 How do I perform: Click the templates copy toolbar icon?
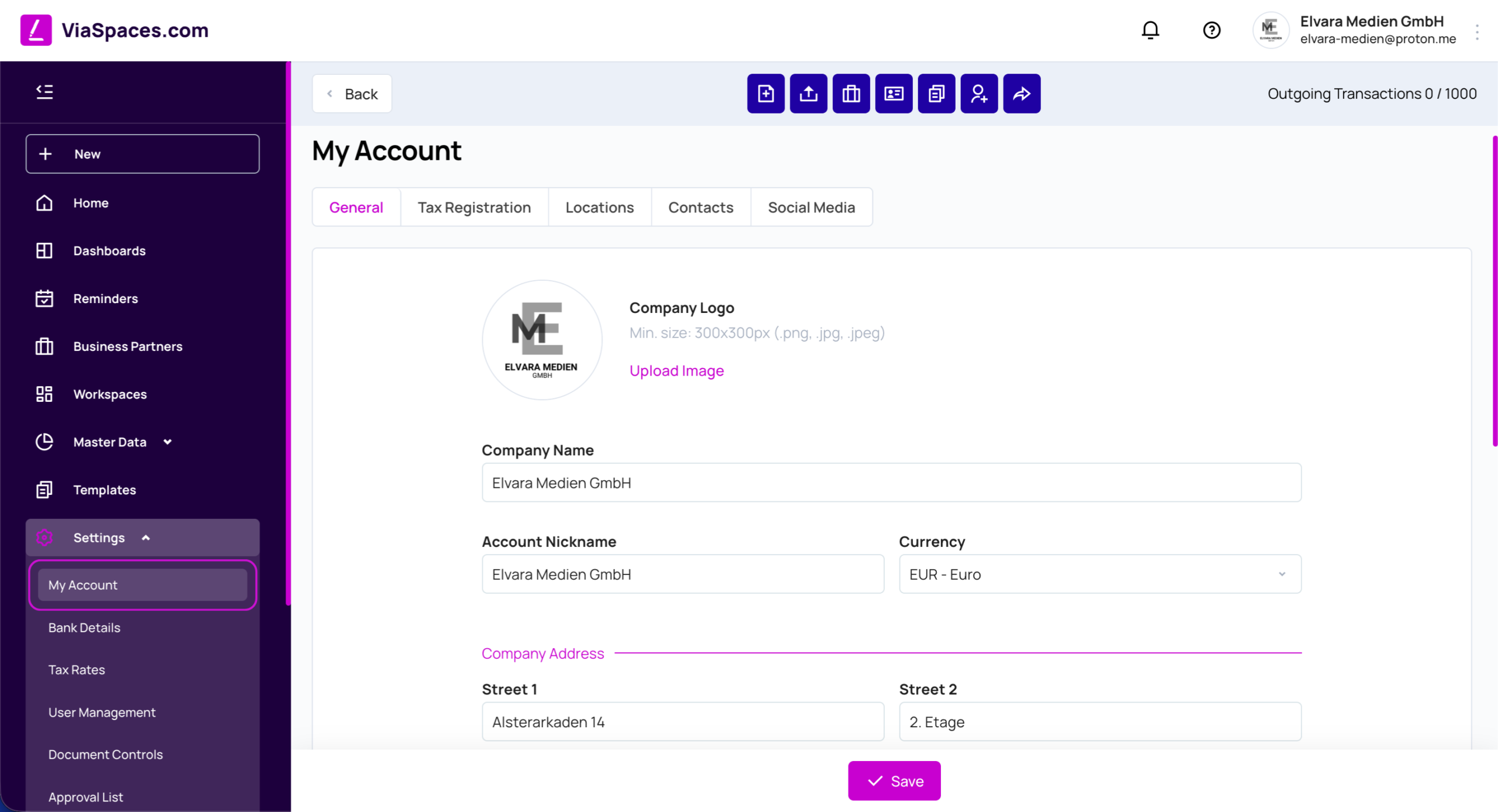click(x=937, y=94)
